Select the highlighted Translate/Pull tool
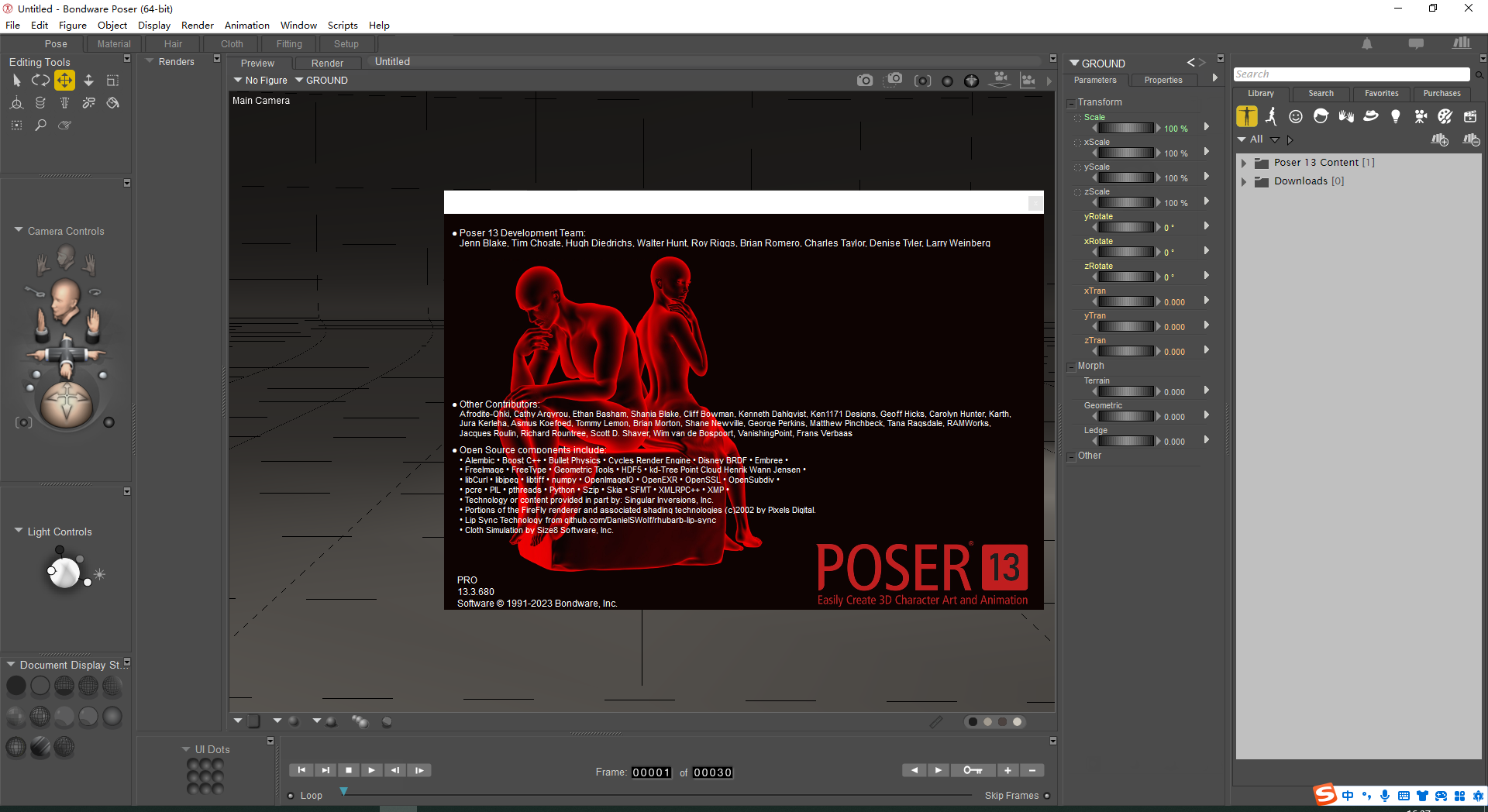Viewport: 1488px width, 812px height. coord(64,81)
